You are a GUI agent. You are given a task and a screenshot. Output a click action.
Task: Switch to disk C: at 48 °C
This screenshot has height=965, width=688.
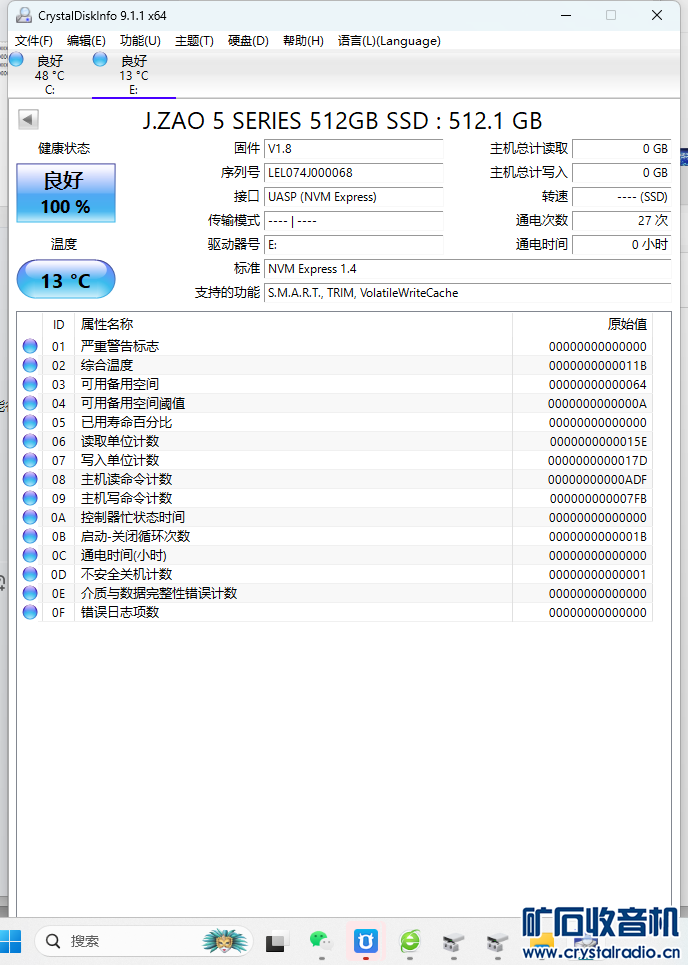50,74
